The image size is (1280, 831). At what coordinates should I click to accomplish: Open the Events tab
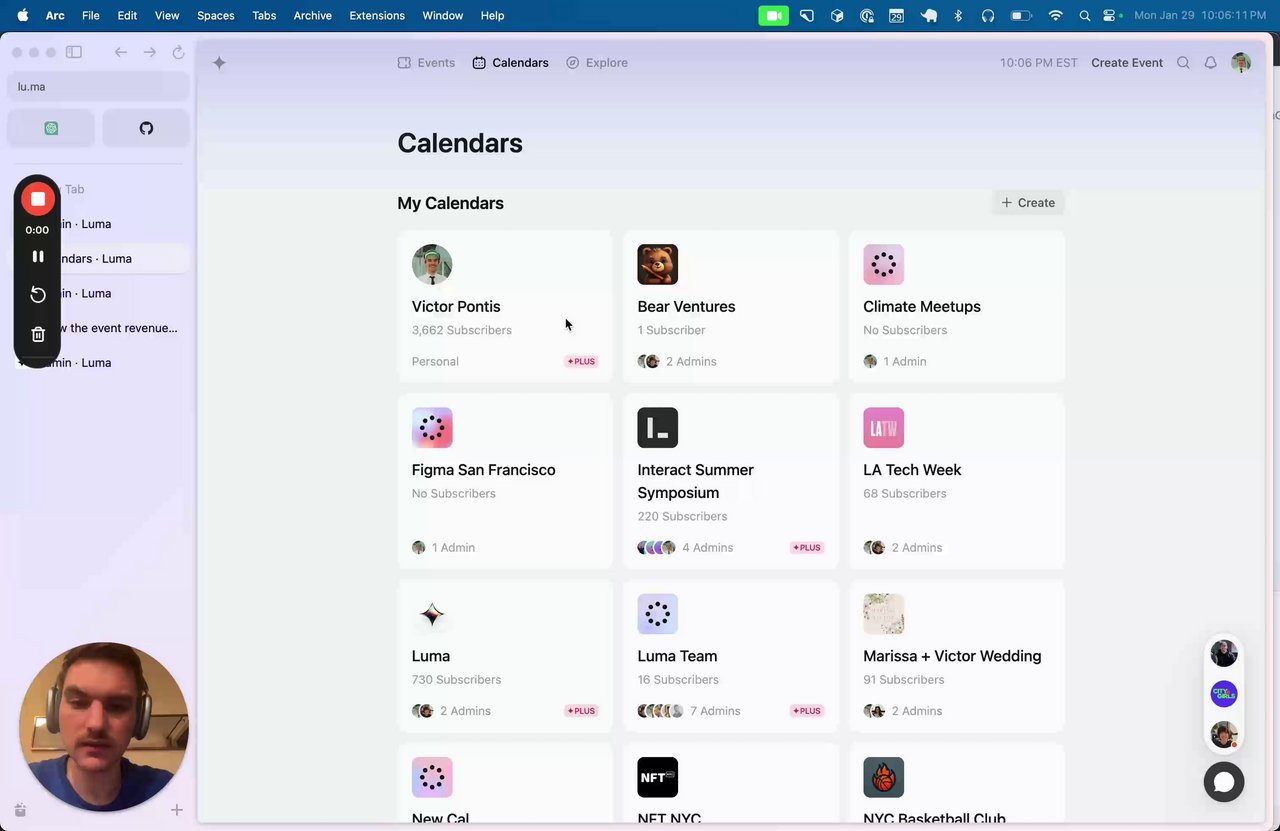pyautogui.click(x=426, y=62)
